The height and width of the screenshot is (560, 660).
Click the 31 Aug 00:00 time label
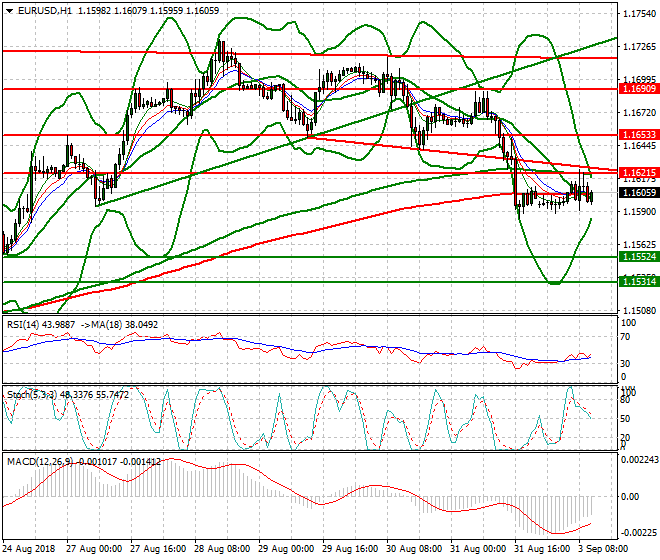(x=478, y=549)
